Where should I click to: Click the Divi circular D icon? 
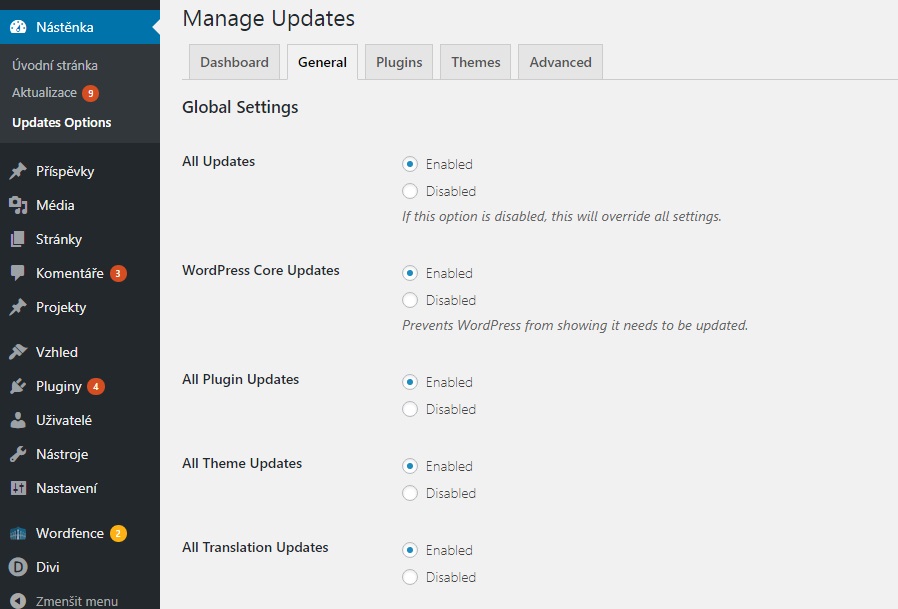18,567
